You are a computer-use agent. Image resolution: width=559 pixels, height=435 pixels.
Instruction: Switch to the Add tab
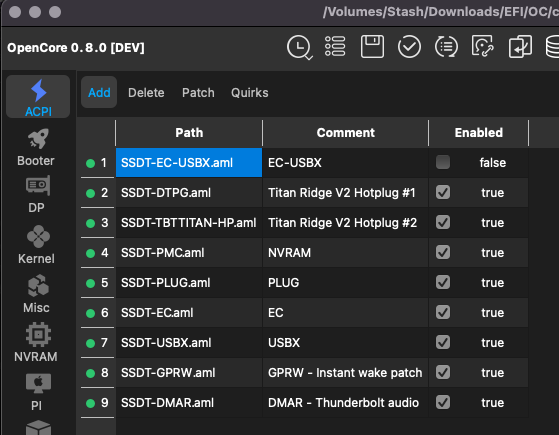click(99, 92)
